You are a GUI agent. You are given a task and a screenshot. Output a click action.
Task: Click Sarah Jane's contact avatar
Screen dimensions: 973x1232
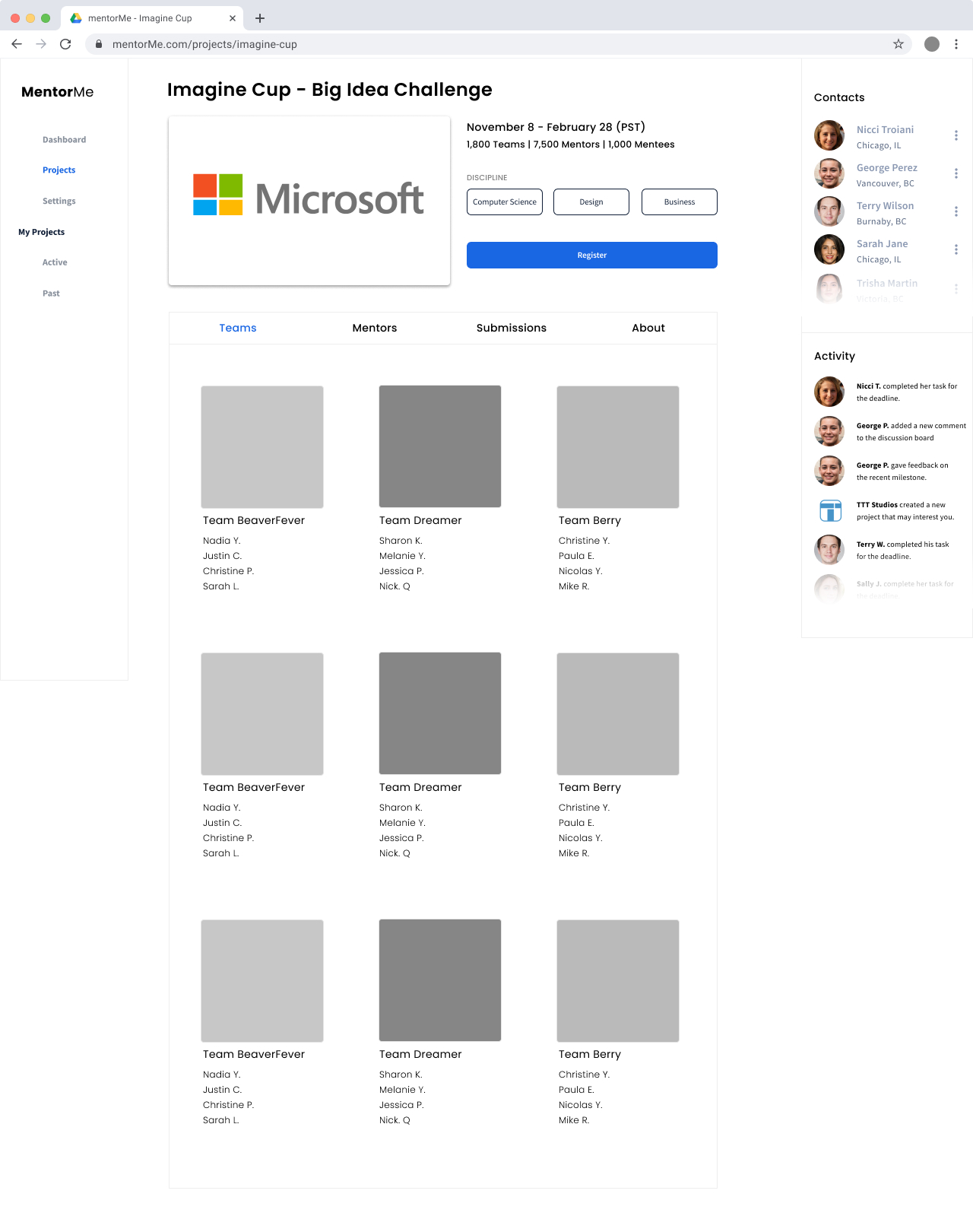pos(829,249)
